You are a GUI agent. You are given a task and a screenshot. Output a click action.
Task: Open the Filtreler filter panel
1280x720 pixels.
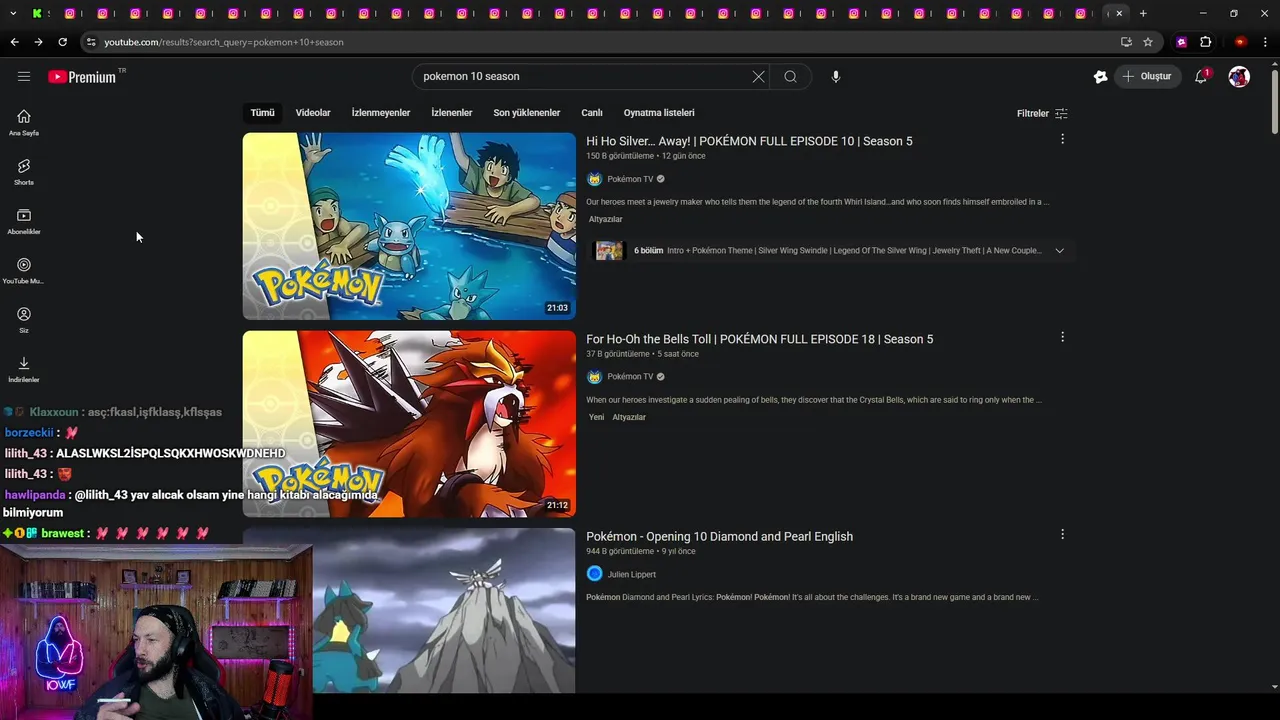[1042, 113]
